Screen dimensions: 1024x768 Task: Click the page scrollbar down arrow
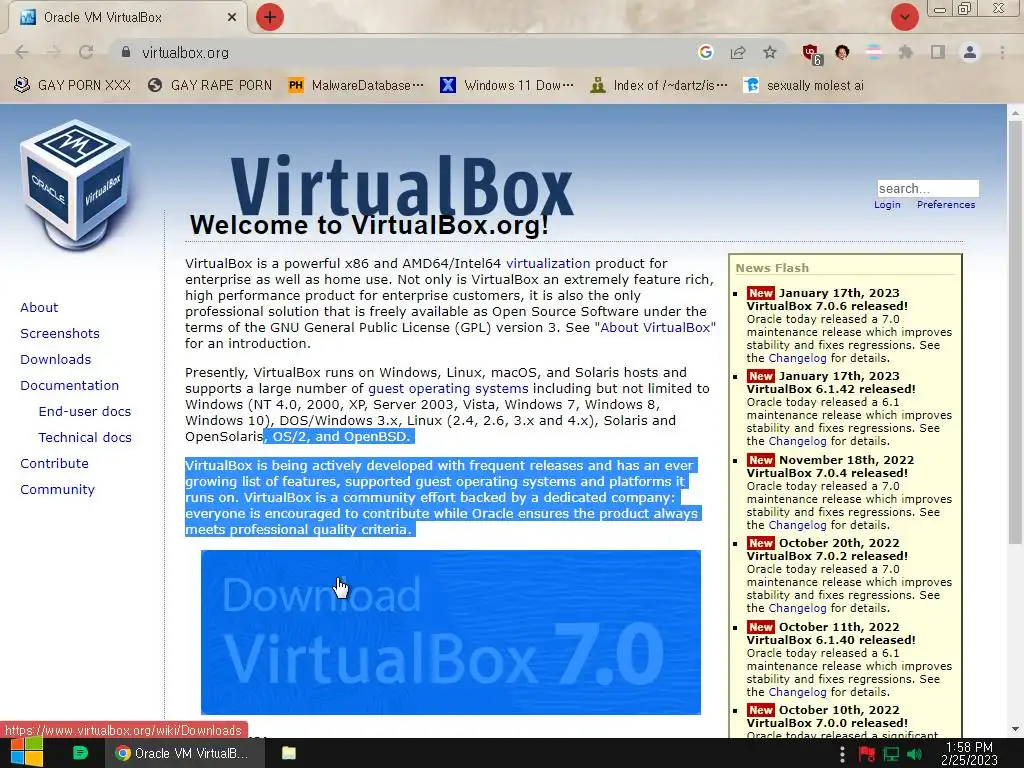pos(1015,729)
